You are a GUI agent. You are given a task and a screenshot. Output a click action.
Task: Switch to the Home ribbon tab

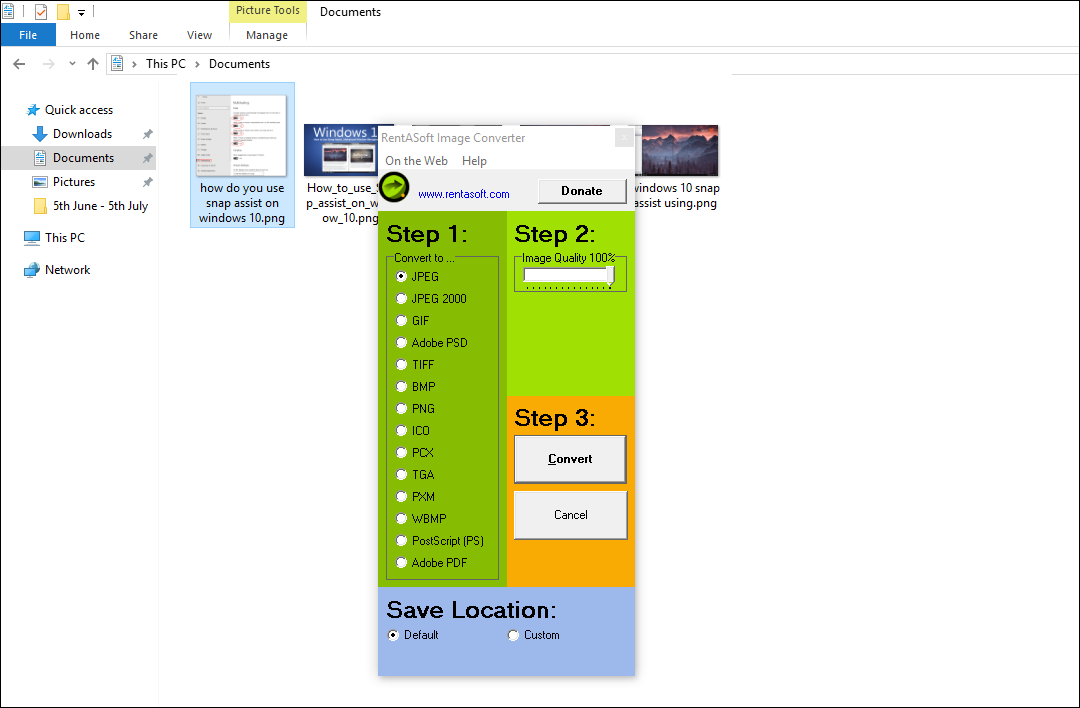(85, 35)
